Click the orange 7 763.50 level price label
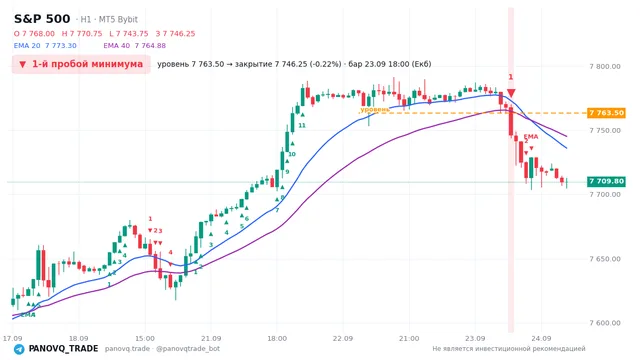Screen dimensions: 640x360 [606, 113]
